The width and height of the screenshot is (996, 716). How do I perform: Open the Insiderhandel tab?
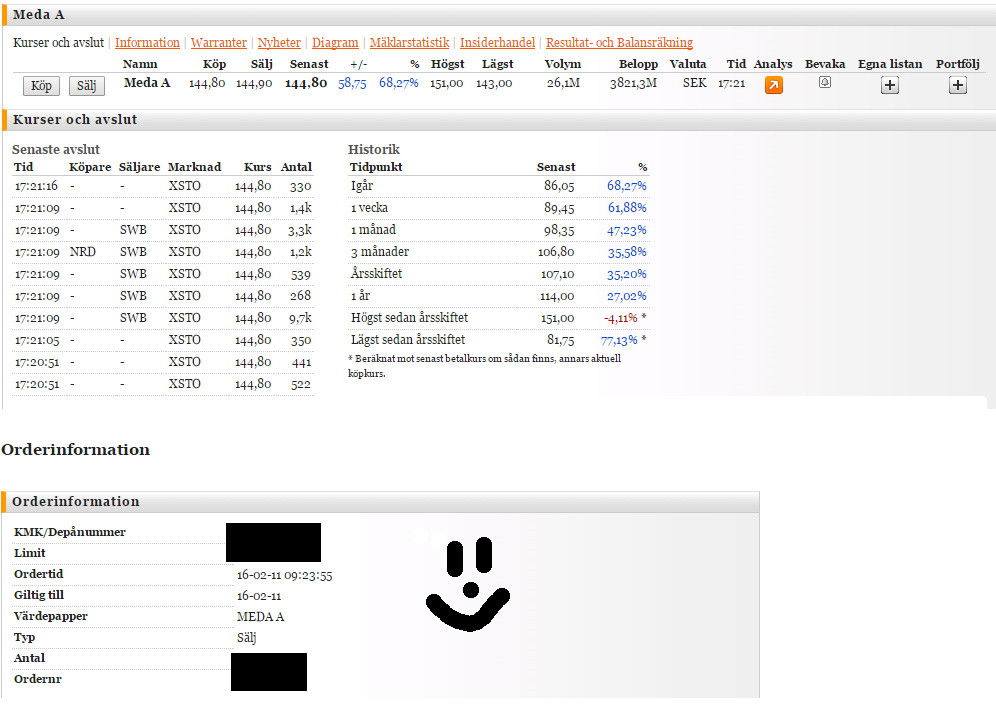coord(497,43)
